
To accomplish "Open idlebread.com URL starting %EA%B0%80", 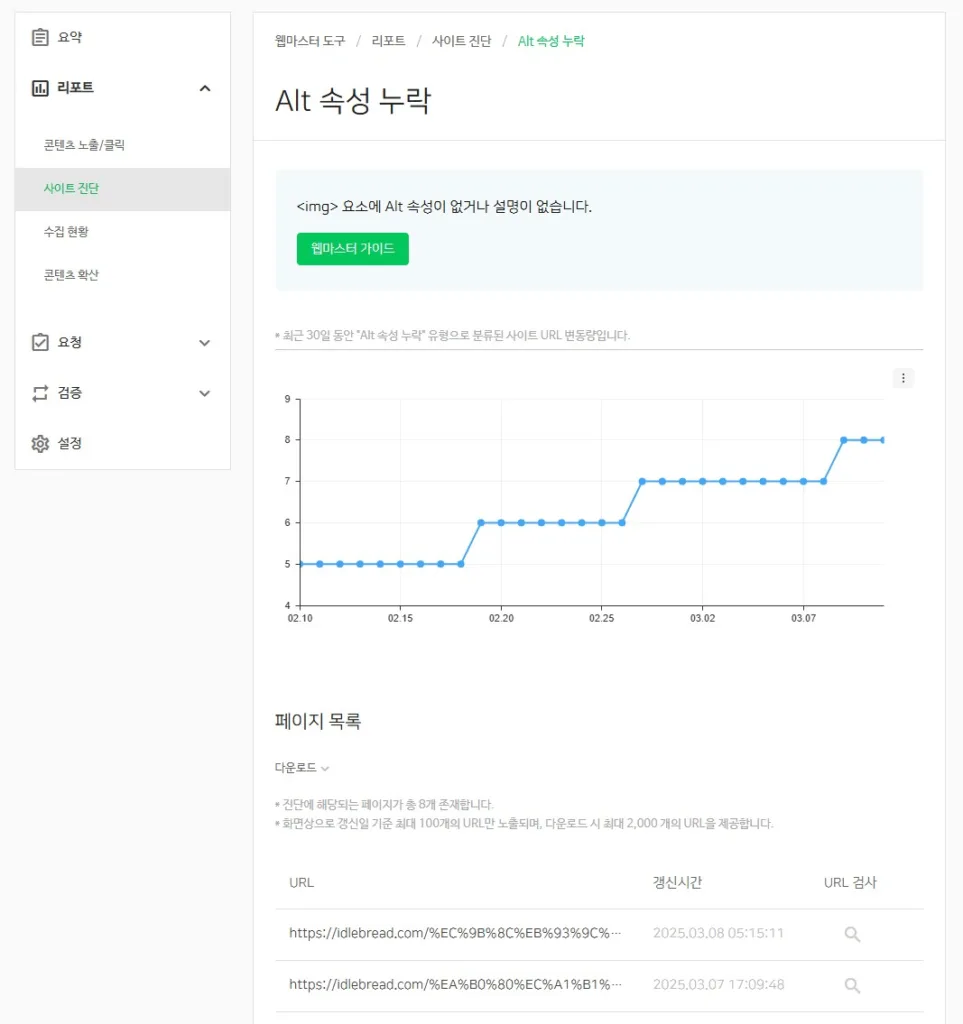I will click(455, 984).
